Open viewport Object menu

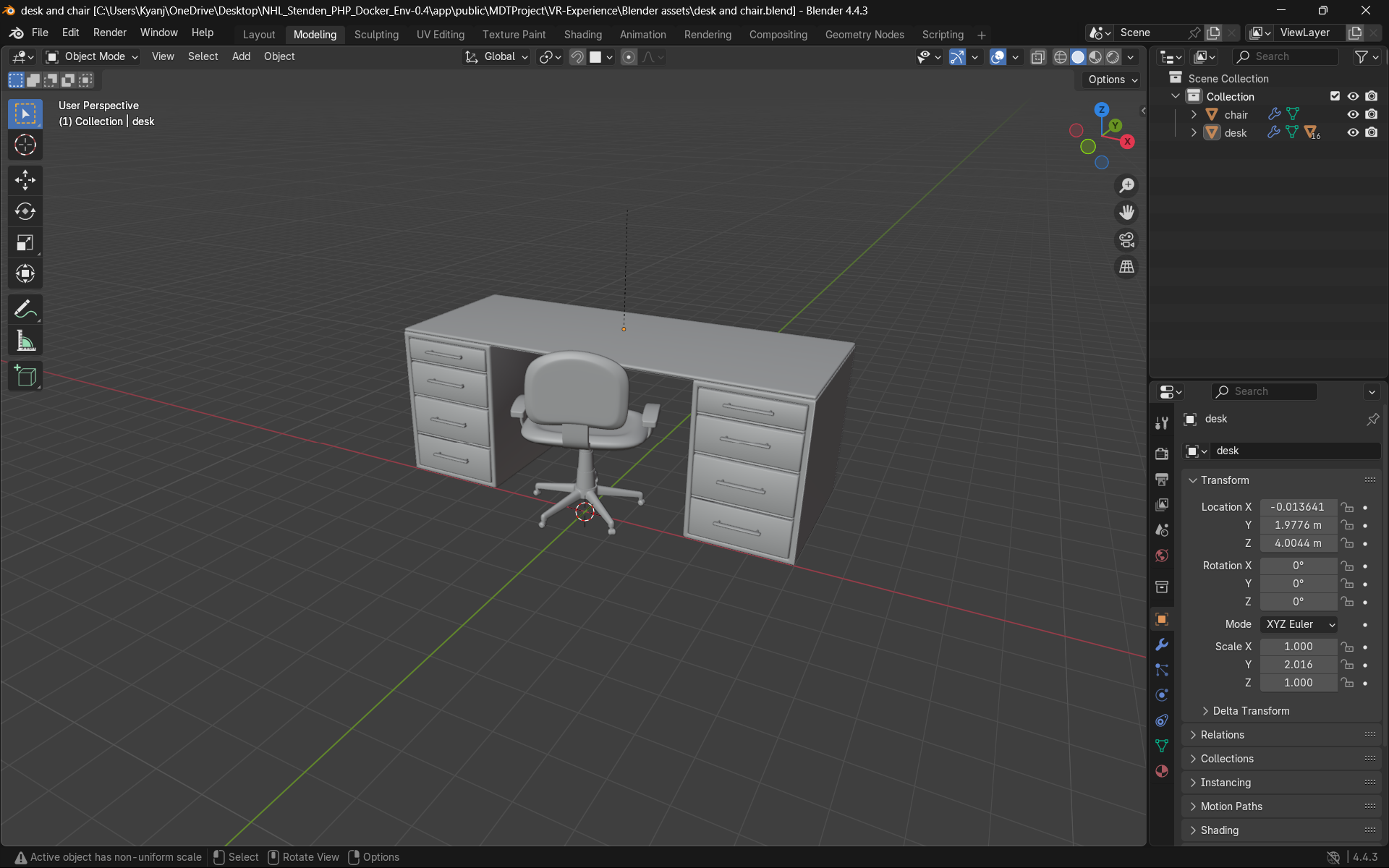click(279, 56)
